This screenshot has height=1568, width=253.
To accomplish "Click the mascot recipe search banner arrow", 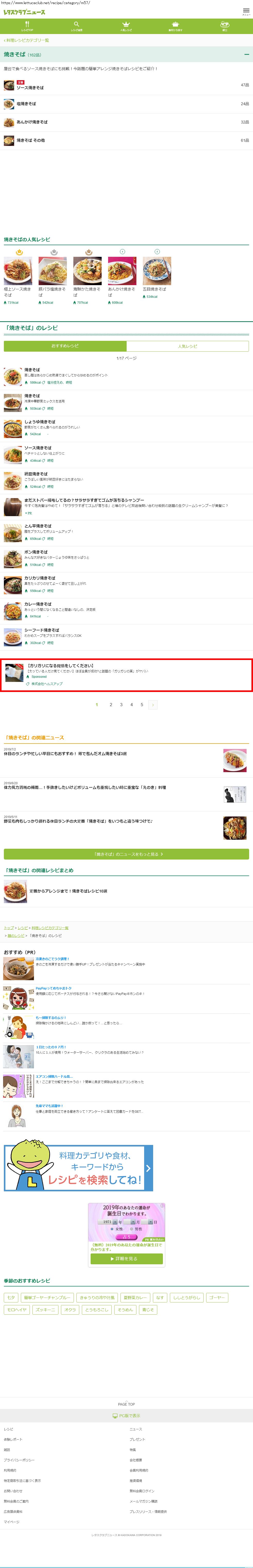I will pos(148,1167).
